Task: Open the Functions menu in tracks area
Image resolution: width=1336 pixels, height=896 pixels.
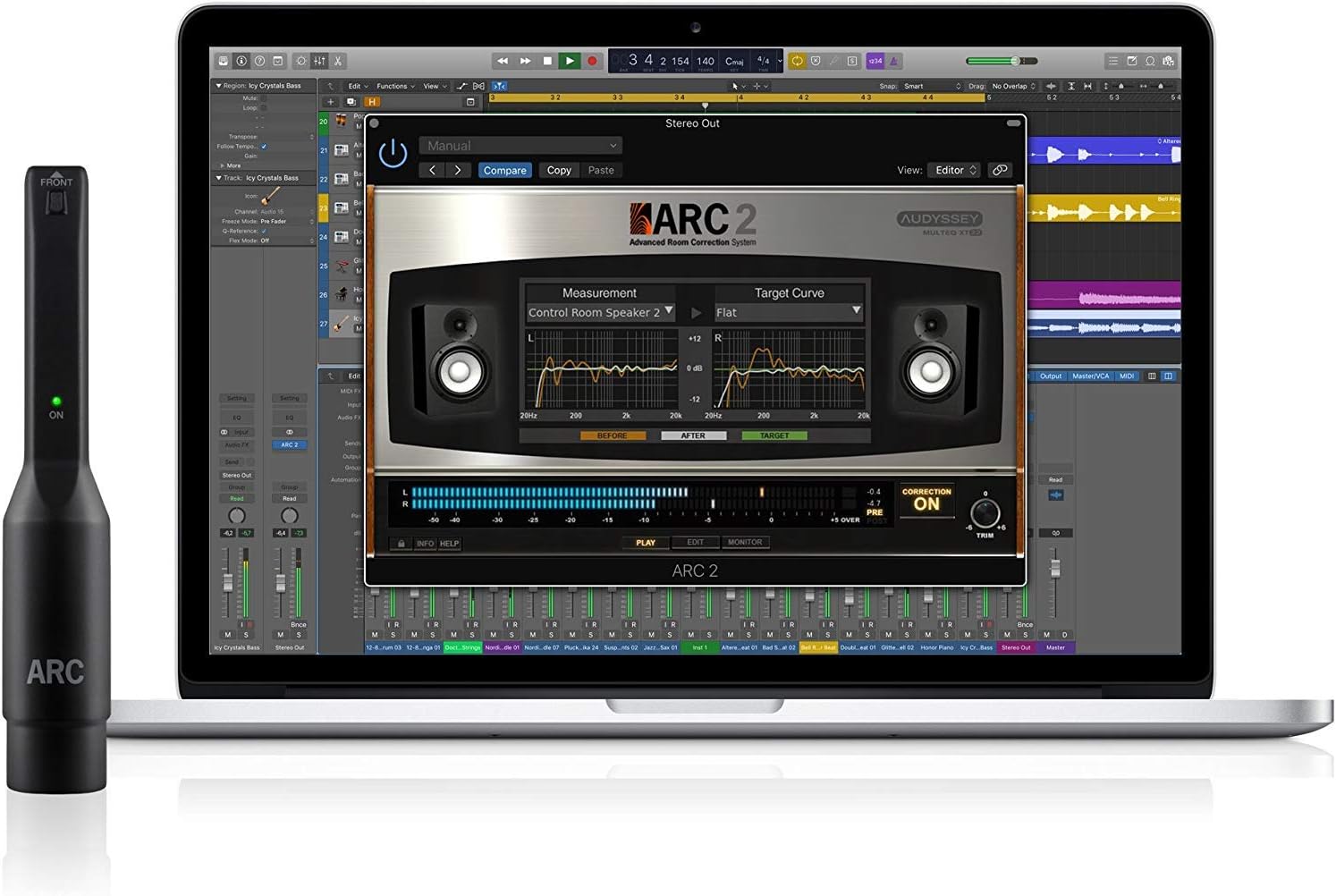Action: [x=394, y=87]
